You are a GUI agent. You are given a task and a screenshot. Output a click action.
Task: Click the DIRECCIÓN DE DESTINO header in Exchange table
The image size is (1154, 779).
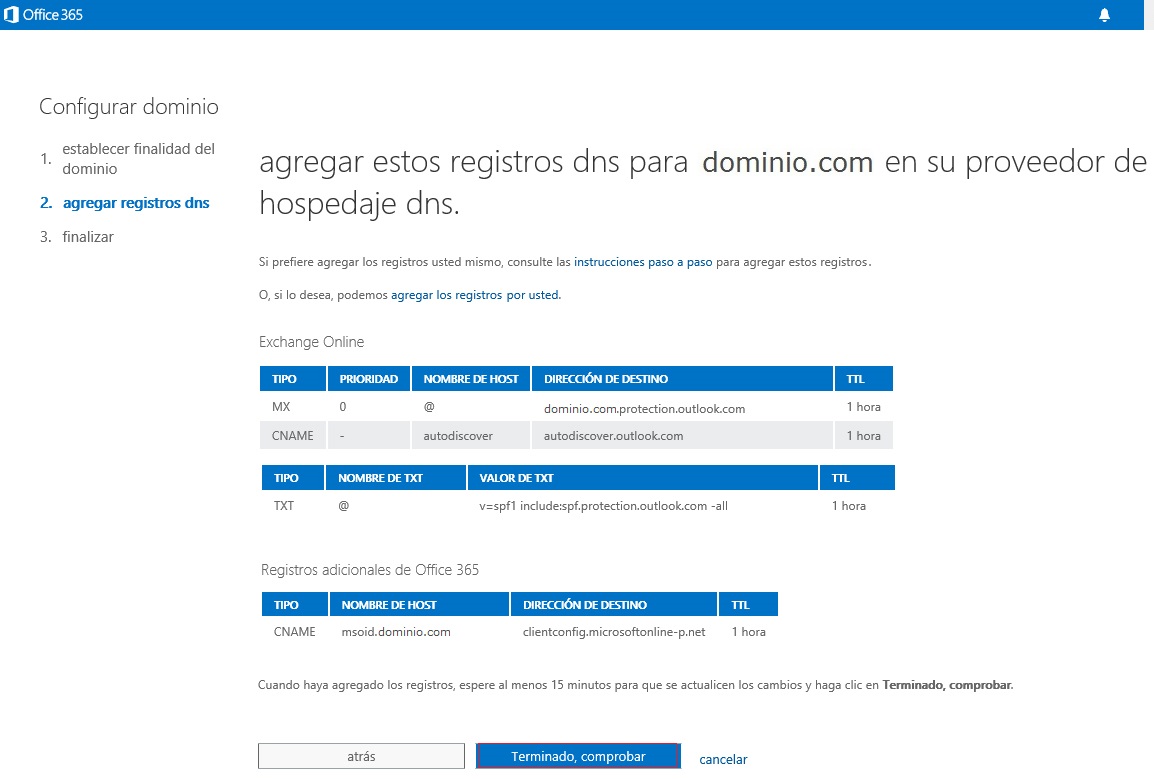605,379
